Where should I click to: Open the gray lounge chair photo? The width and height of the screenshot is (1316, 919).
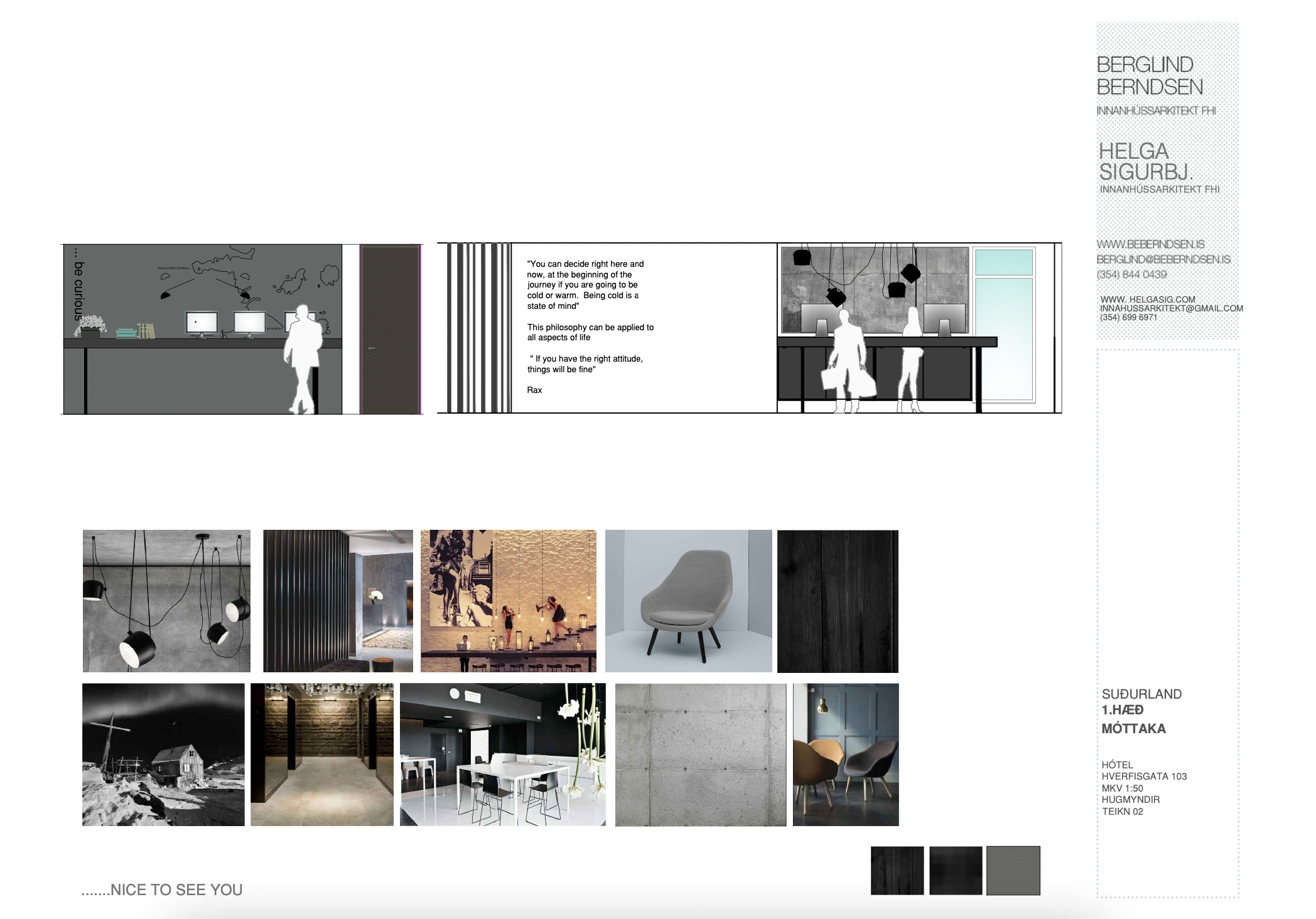pos(688,601)
